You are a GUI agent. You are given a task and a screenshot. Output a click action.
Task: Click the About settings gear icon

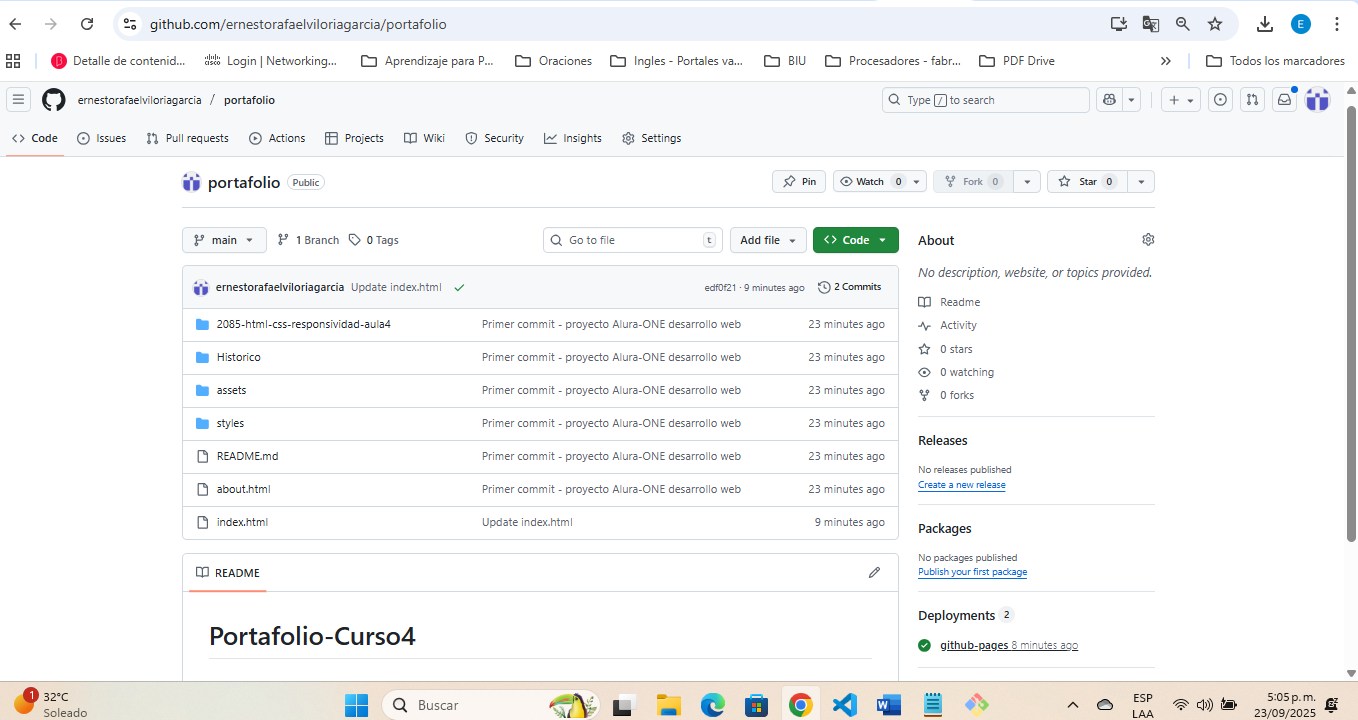[x=1148, y=240]
